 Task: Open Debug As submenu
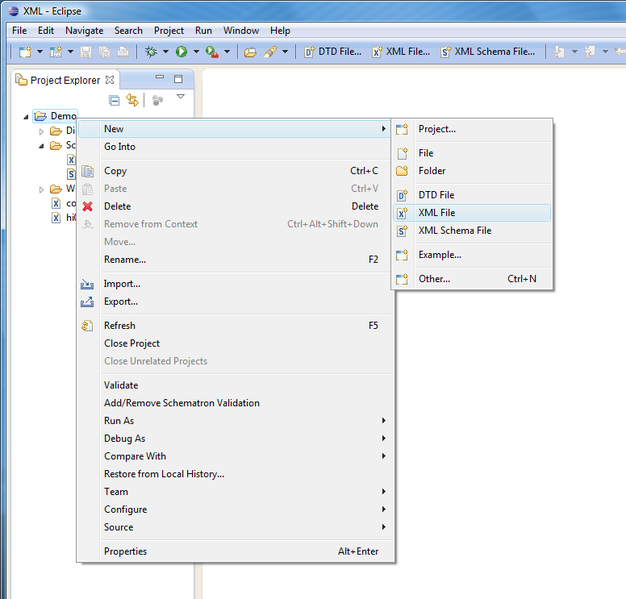[234, 438]
